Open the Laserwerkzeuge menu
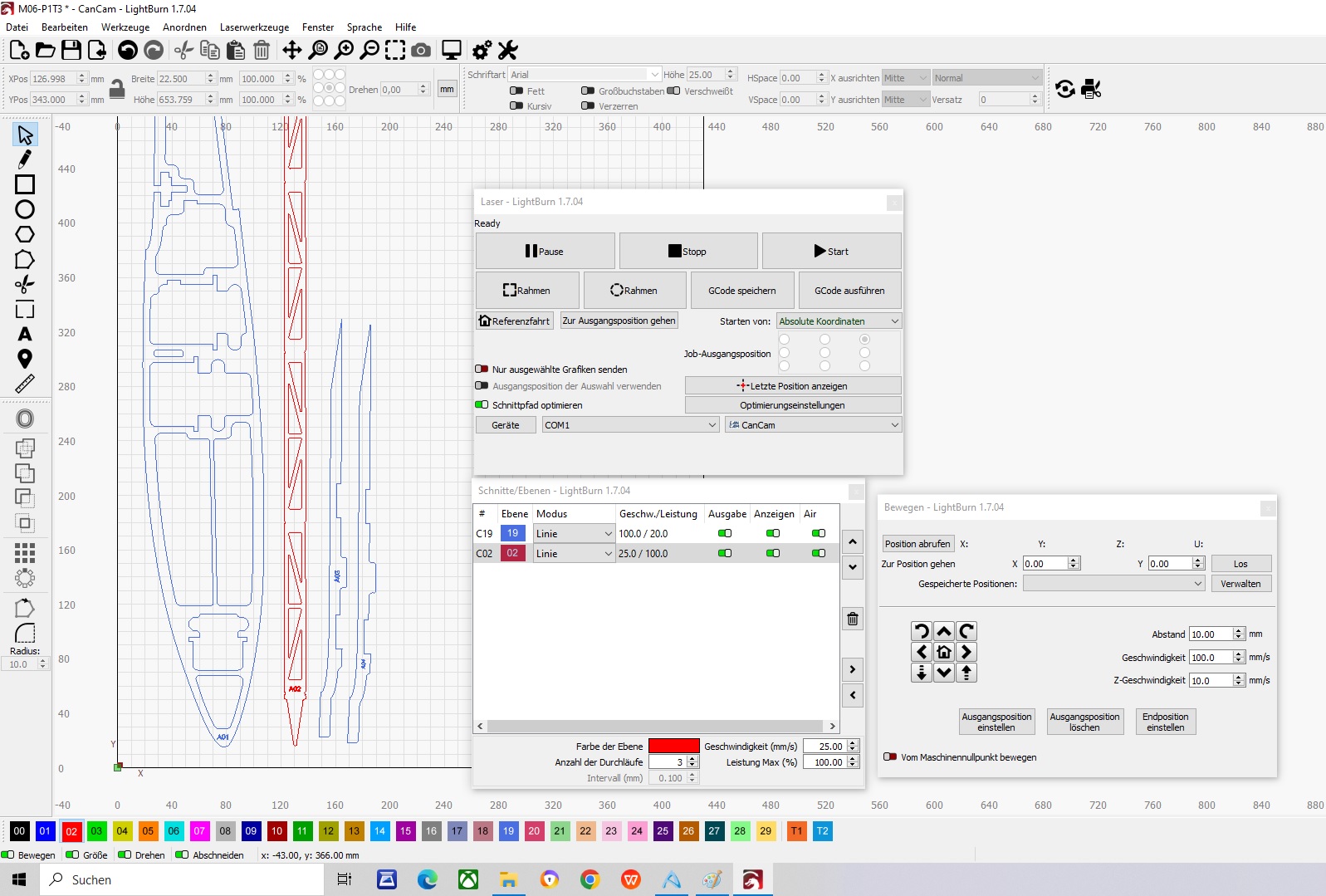1326x896 pixels. pyautogui.click(x=254, y=27)
